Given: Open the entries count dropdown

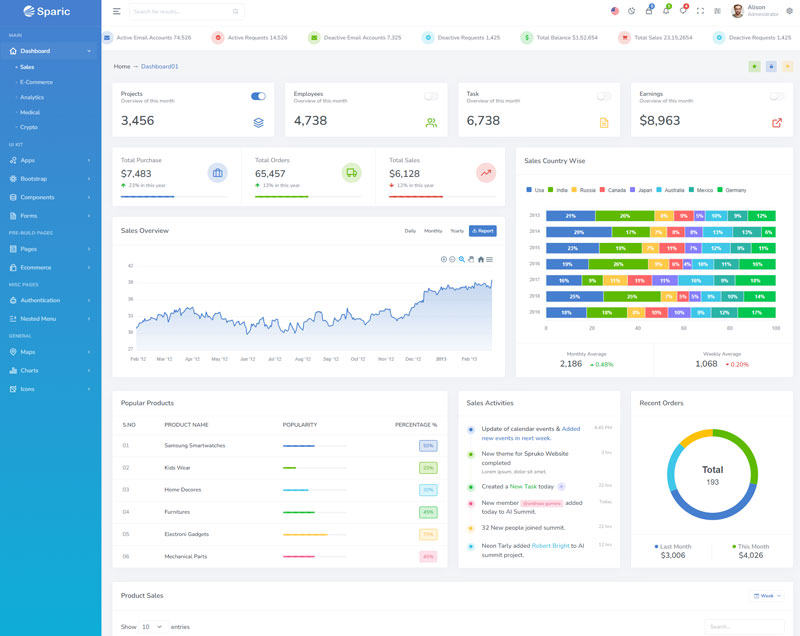Looking at the screenshot, I should 153,627.
